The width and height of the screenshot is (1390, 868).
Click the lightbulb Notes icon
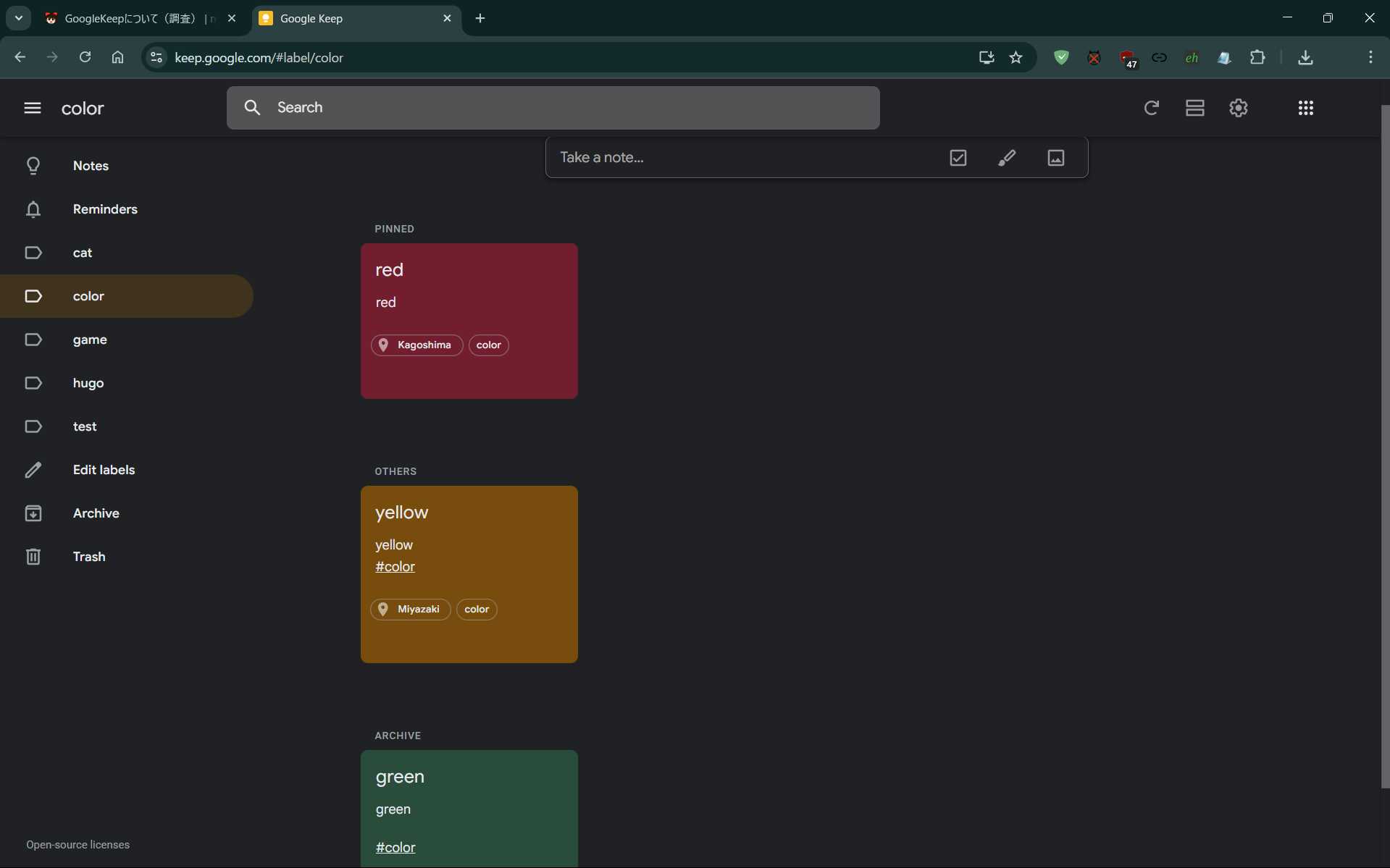[33, 166]
